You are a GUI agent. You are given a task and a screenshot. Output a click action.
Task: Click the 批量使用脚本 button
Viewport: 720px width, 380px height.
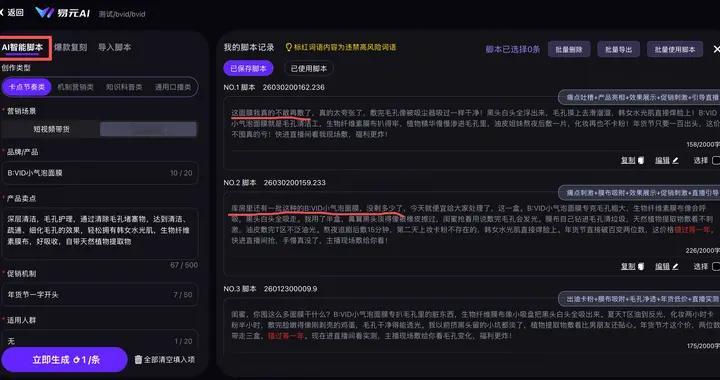pyautogui.click(x=675, y=50)
